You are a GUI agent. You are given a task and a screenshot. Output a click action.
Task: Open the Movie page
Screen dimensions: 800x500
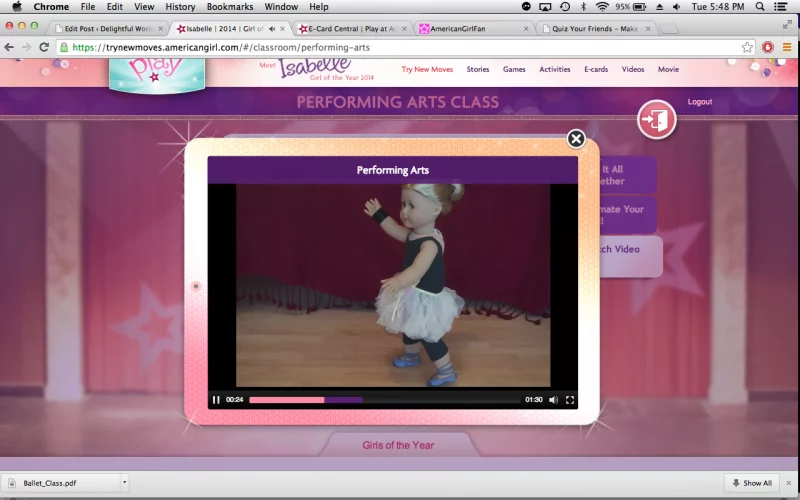click(668, 69)
